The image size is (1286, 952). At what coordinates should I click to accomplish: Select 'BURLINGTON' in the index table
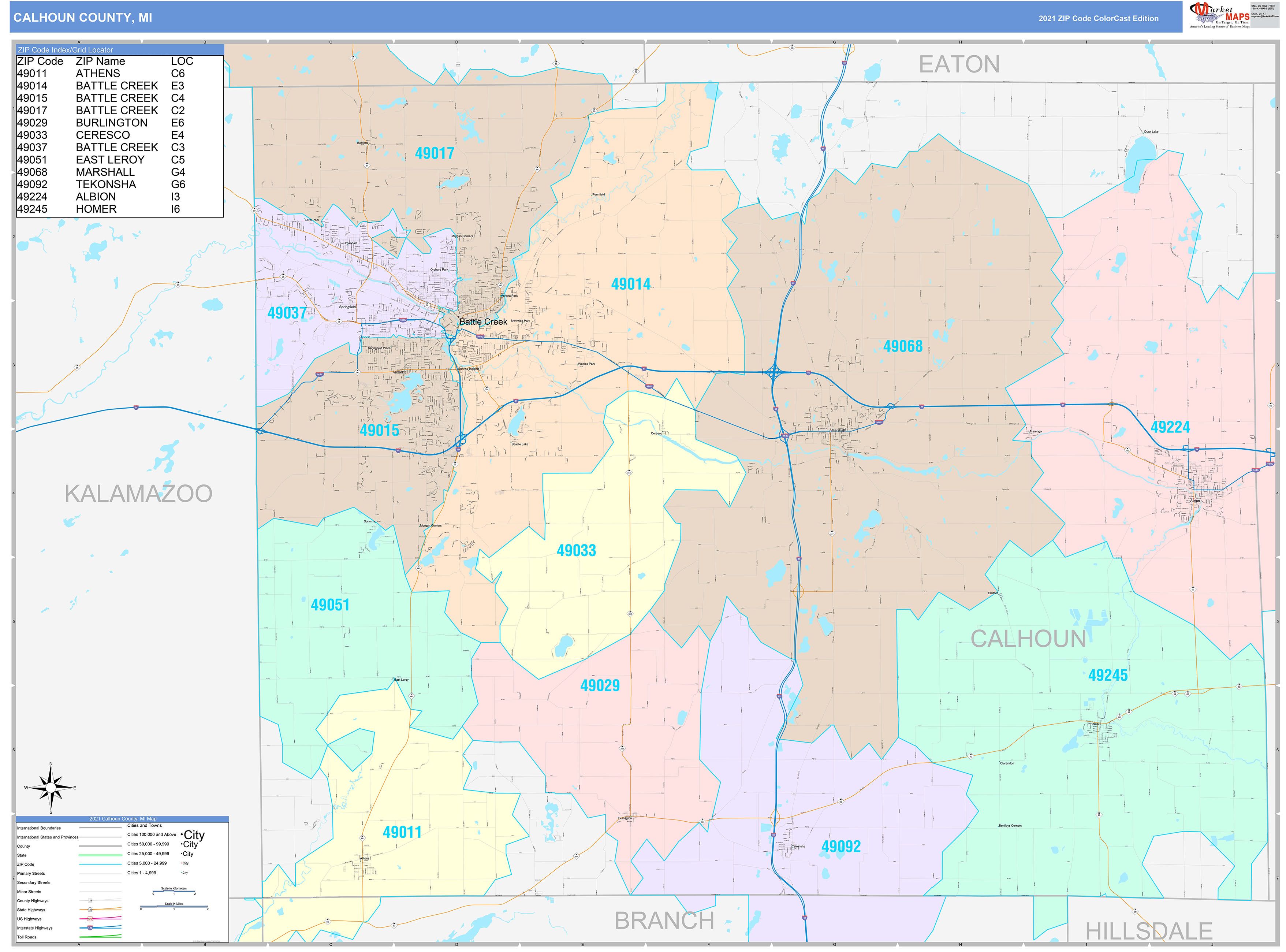pos(111,123)
